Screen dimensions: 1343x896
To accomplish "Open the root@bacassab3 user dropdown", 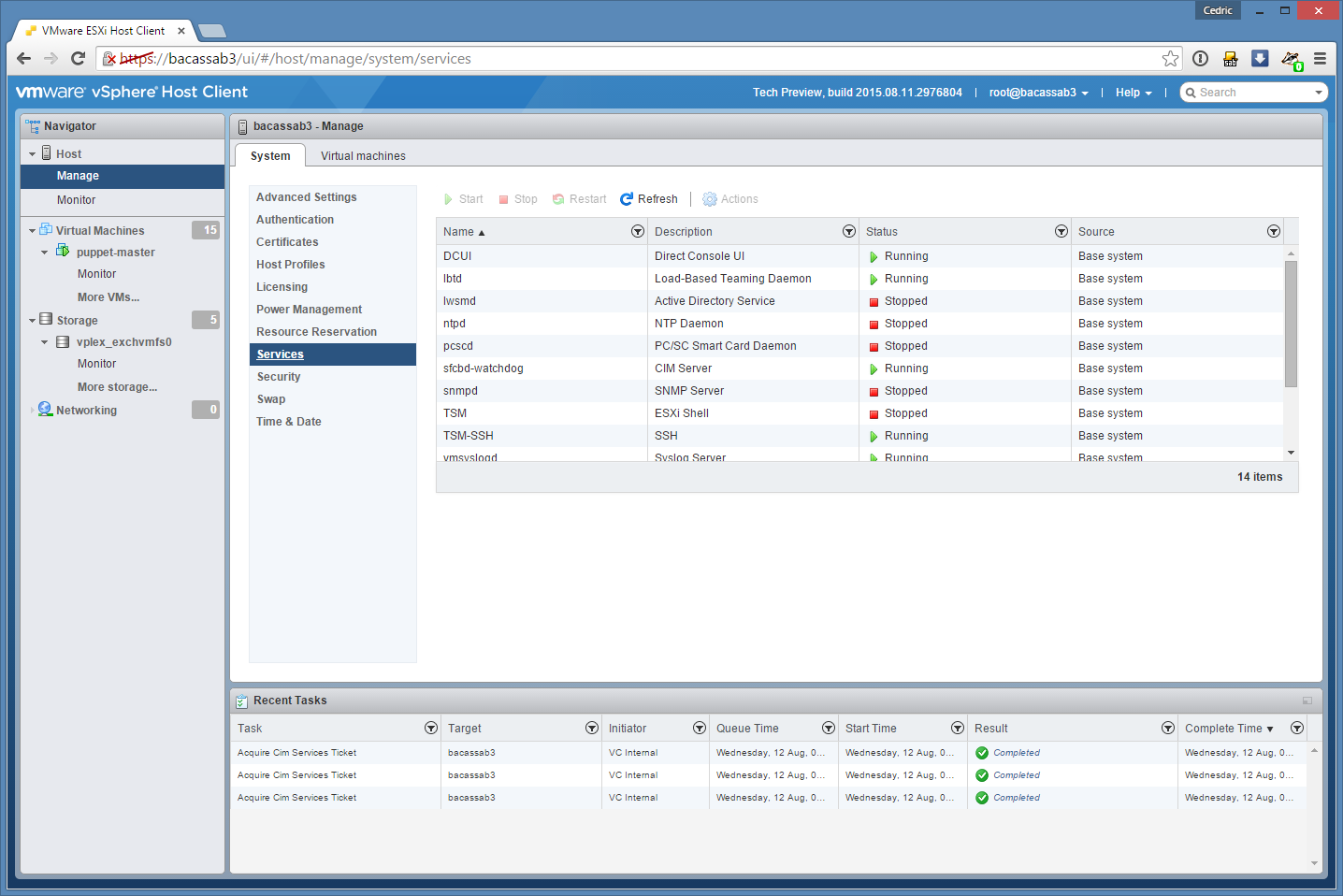I will (1038, 93).
